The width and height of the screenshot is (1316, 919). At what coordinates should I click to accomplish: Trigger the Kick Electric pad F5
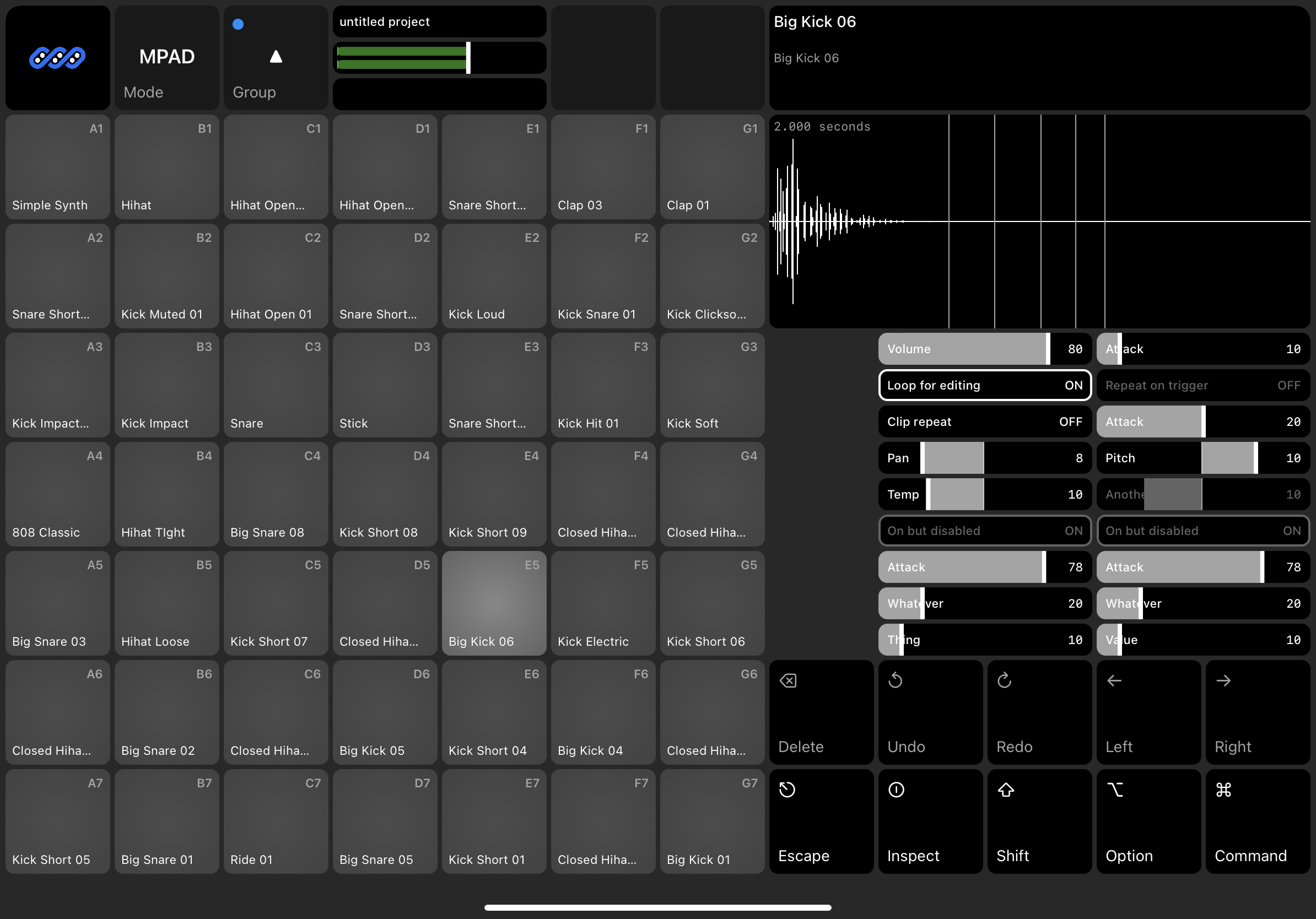pyautogui.click(x=603, y=603)
